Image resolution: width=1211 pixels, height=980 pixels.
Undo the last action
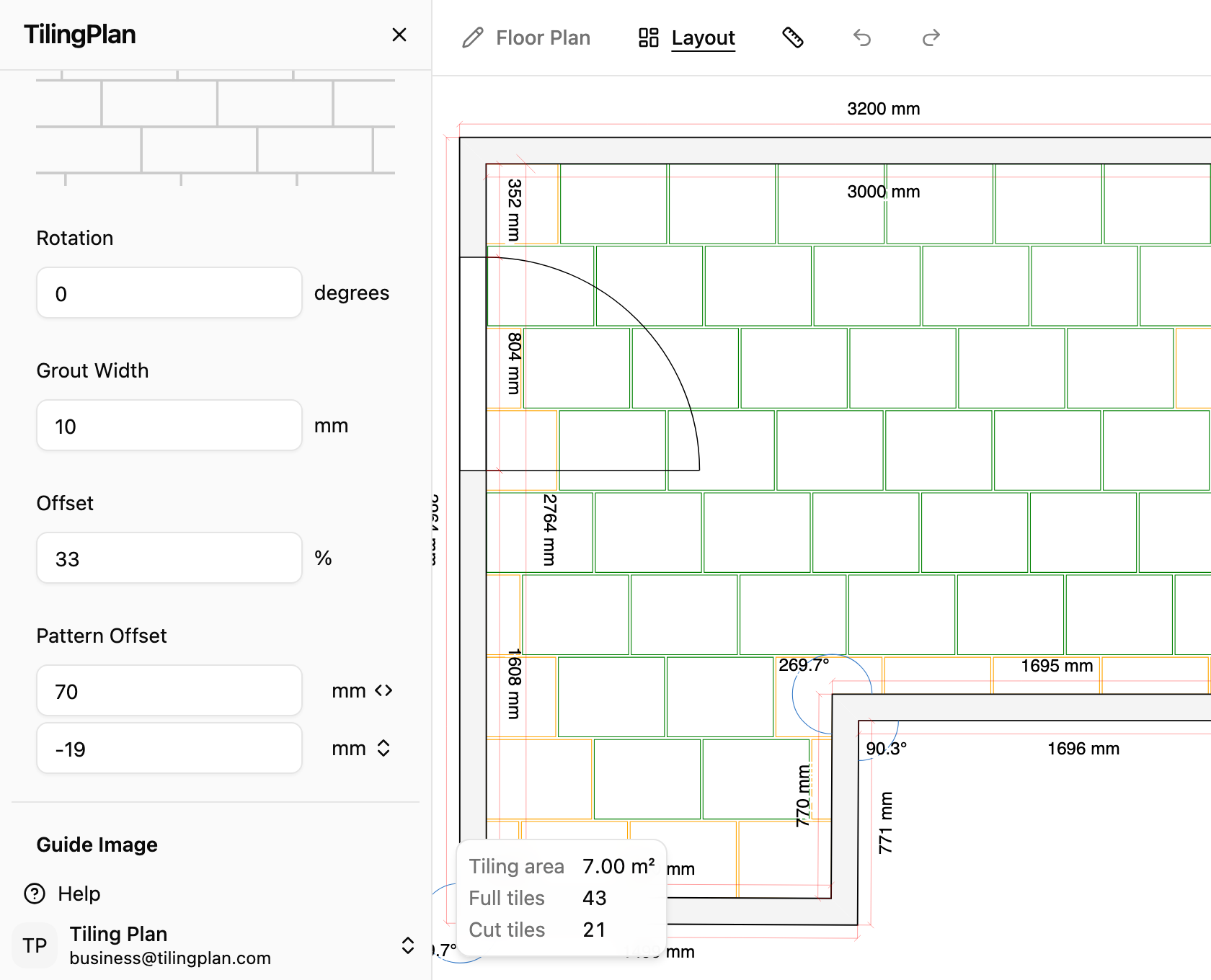tap(862, 37)
